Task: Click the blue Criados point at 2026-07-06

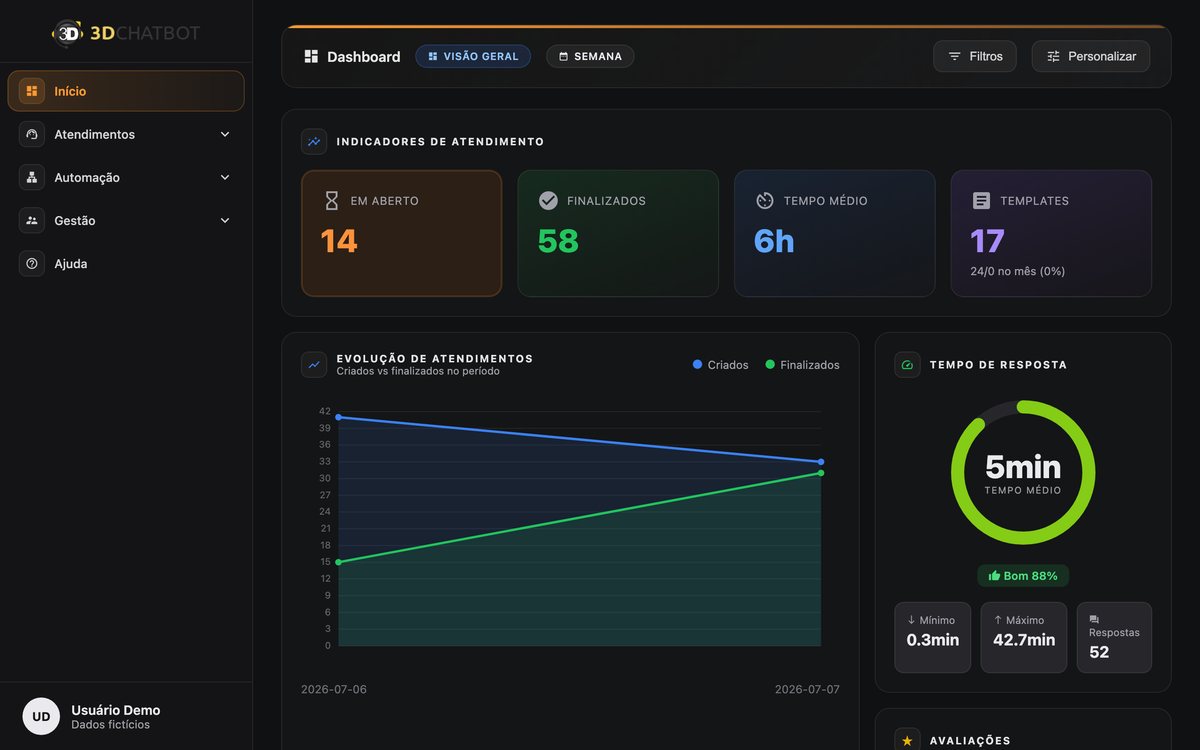Action: click(x=338, y=417)
